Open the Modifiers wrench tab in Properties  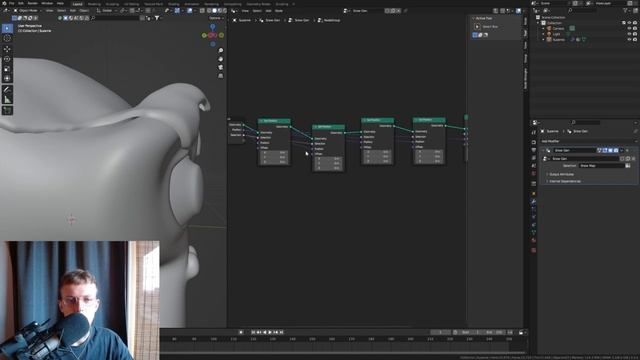[x=533, y=201]
